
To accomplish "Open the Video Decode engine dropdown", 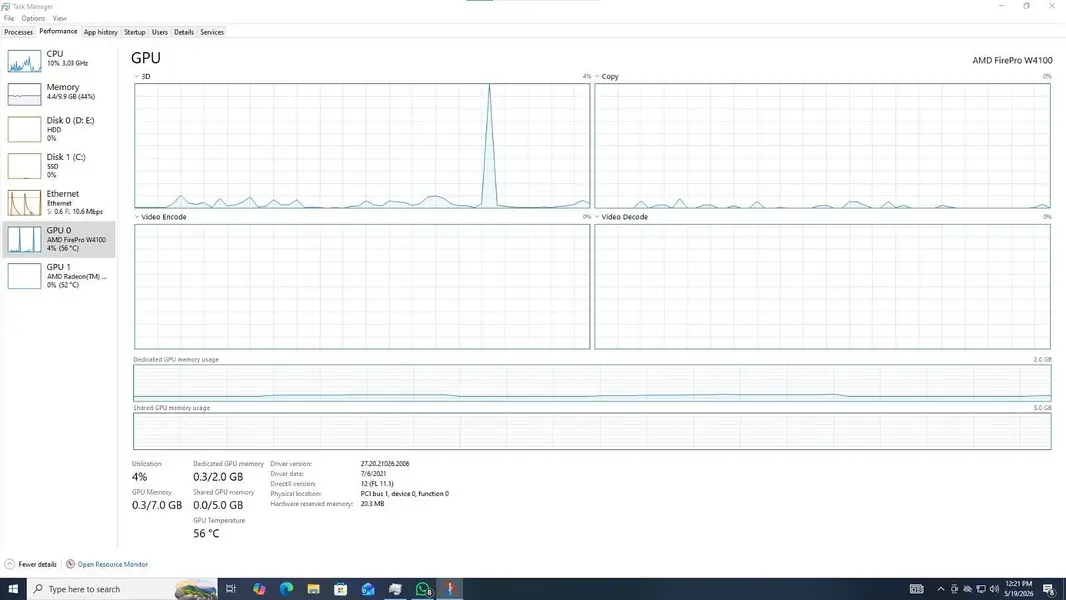I will (597, 217).
